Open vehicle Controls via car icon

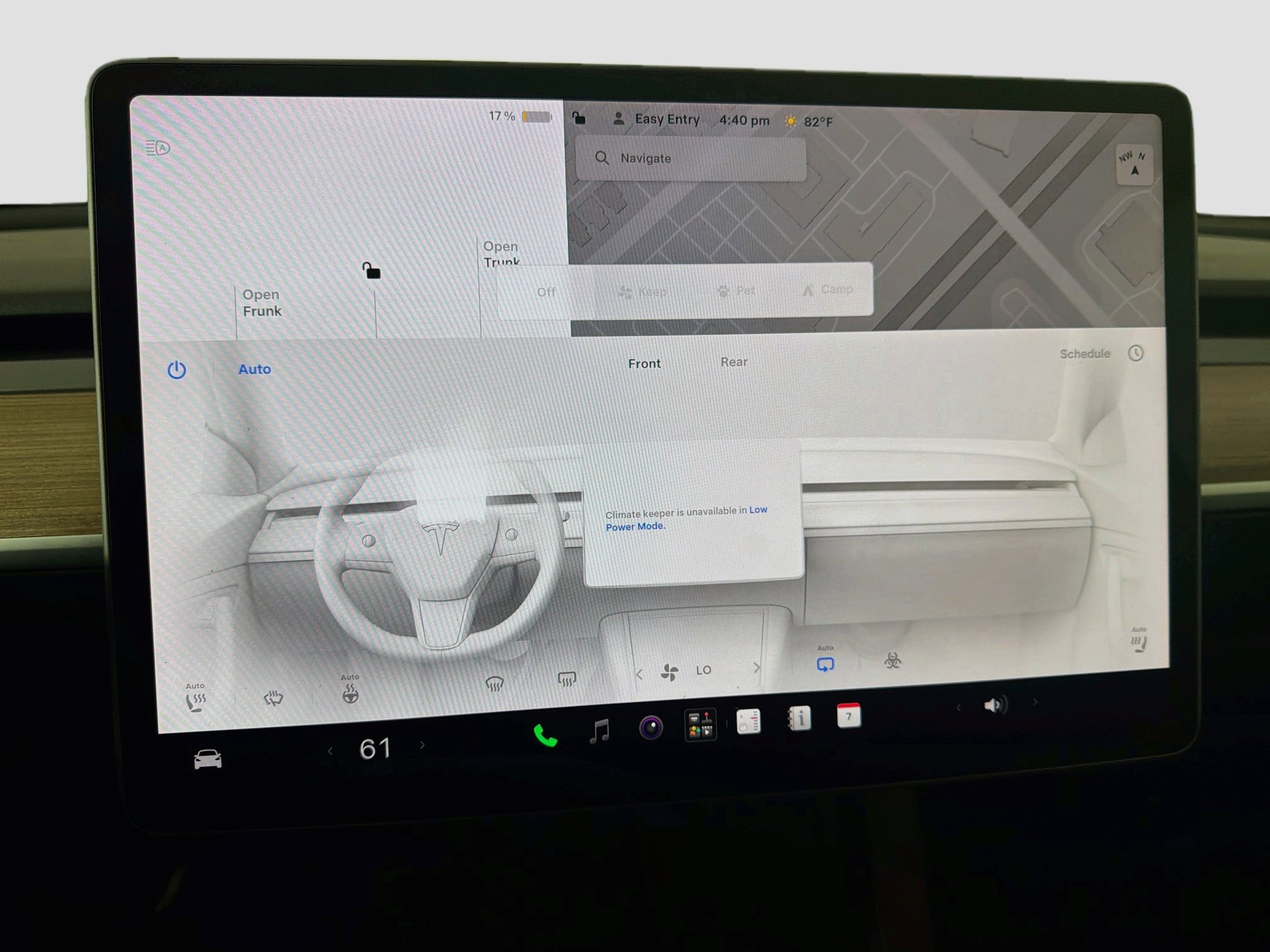pyautogui.click(x=207, y=759)
